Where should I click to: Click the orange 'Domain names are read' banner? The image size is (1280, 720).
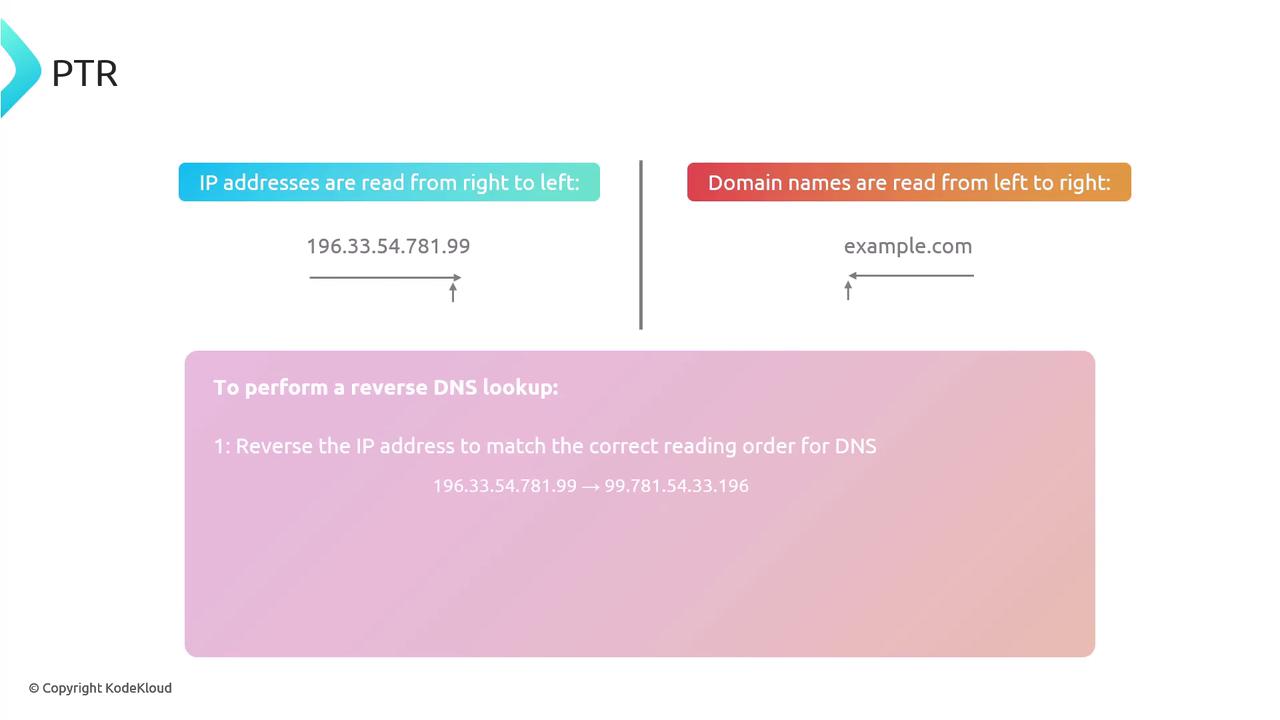[908, 182]
